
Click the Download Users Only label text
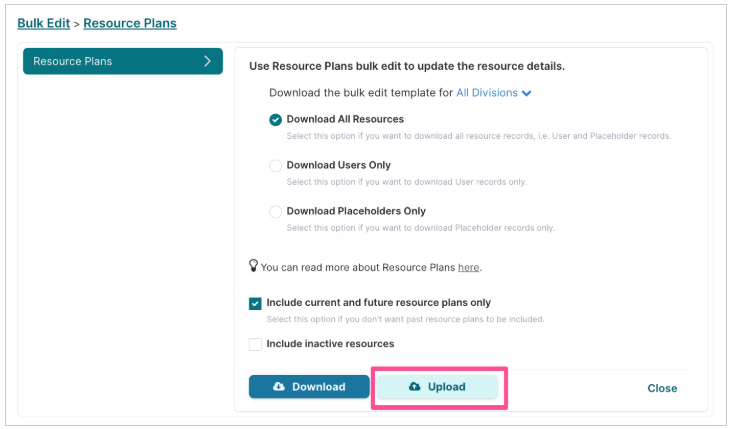tap(338, 165)
